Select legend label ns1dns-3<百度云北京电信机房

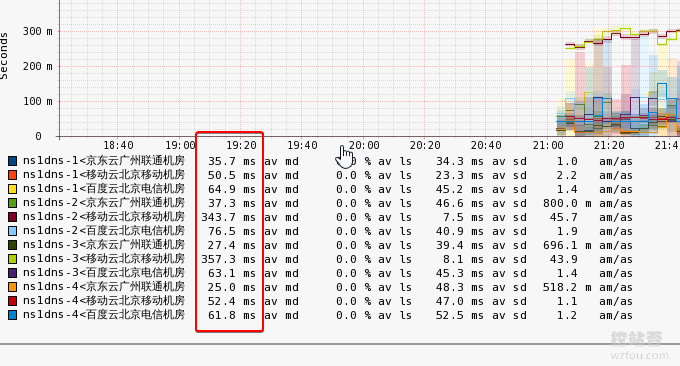click(104, 273)
